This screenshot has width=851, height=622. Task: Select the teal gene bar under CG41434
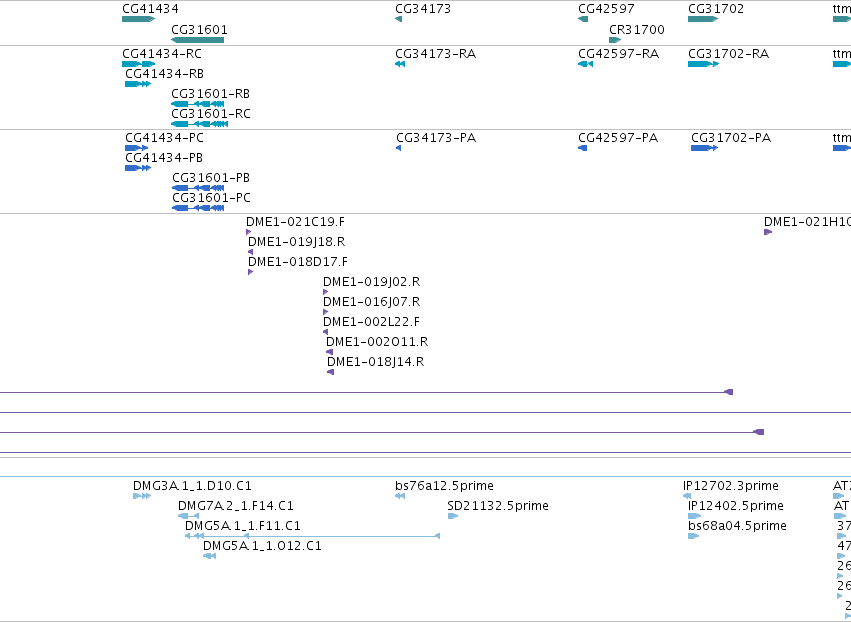[x=138, y=19]
